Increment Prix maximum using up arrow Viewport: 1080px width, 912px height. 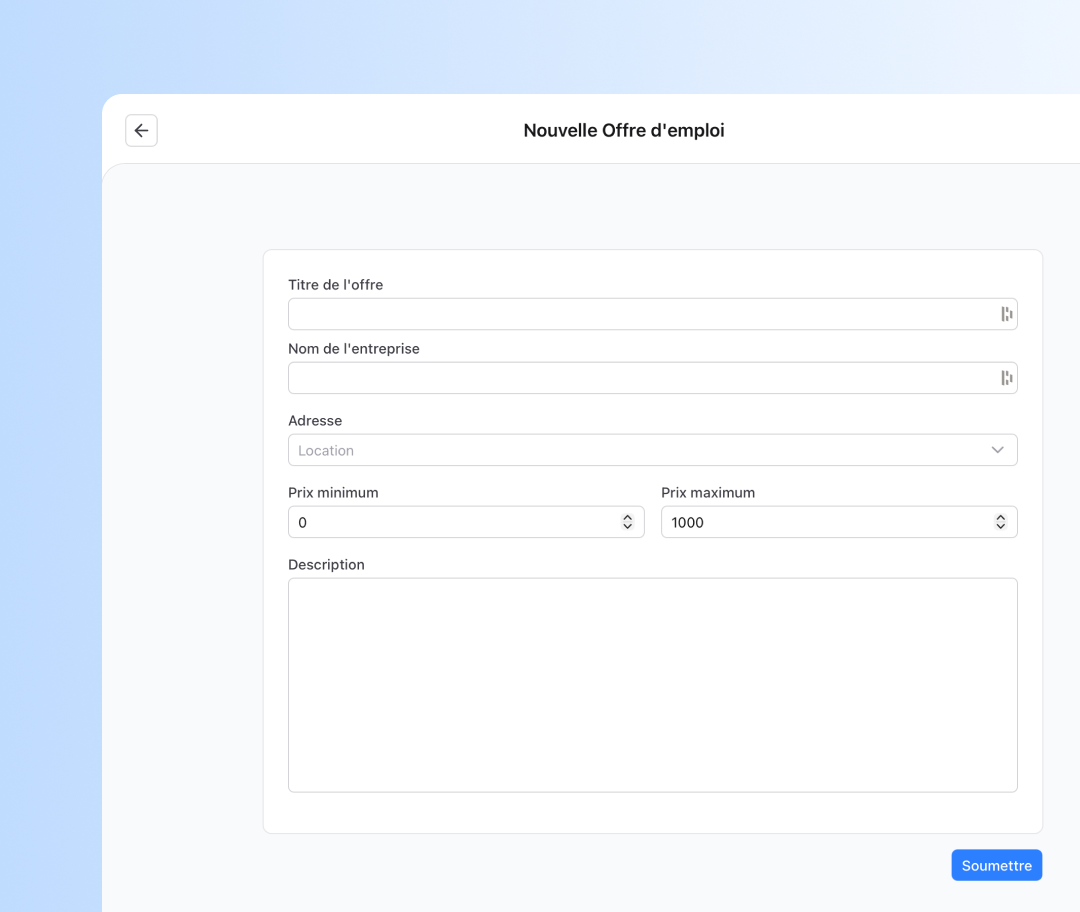1000,518
